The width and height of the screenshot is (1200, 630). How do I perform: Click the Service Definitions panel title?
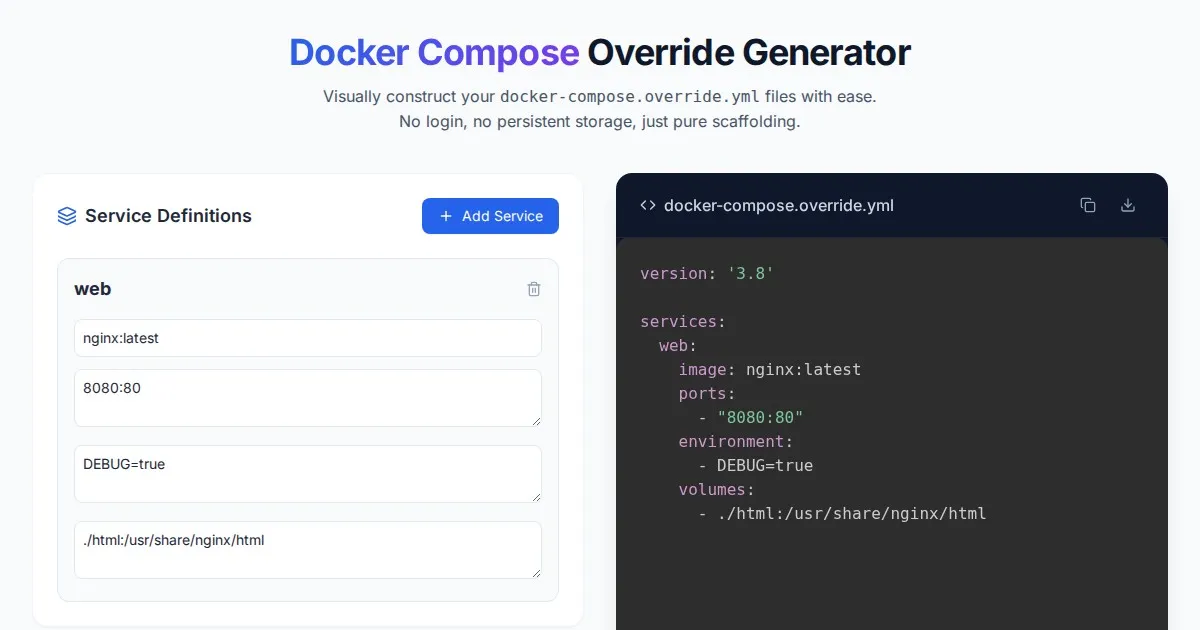[x=168, y=216]
